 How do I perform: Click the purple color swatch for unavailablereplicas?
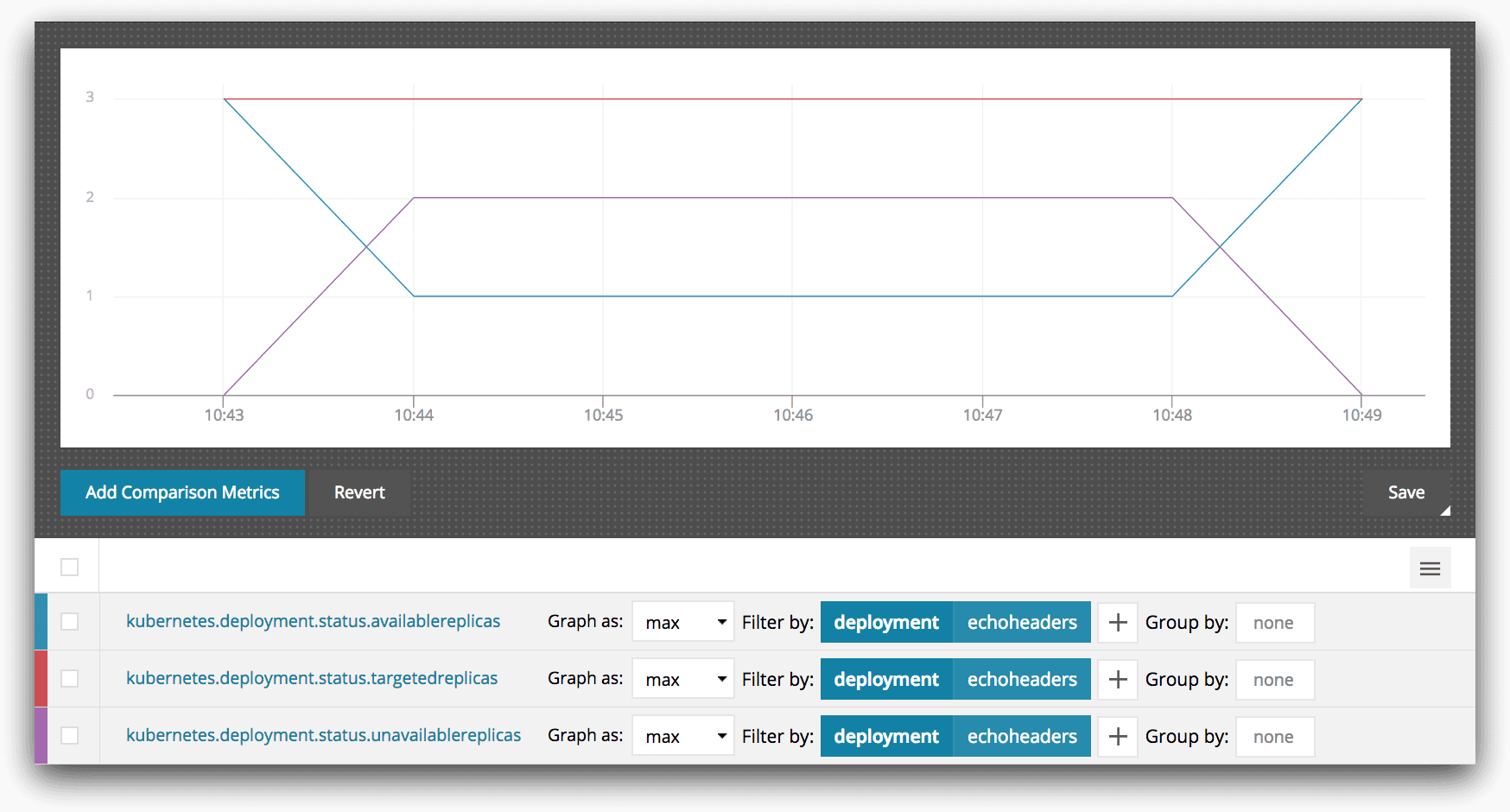click(x=41, y=736)
